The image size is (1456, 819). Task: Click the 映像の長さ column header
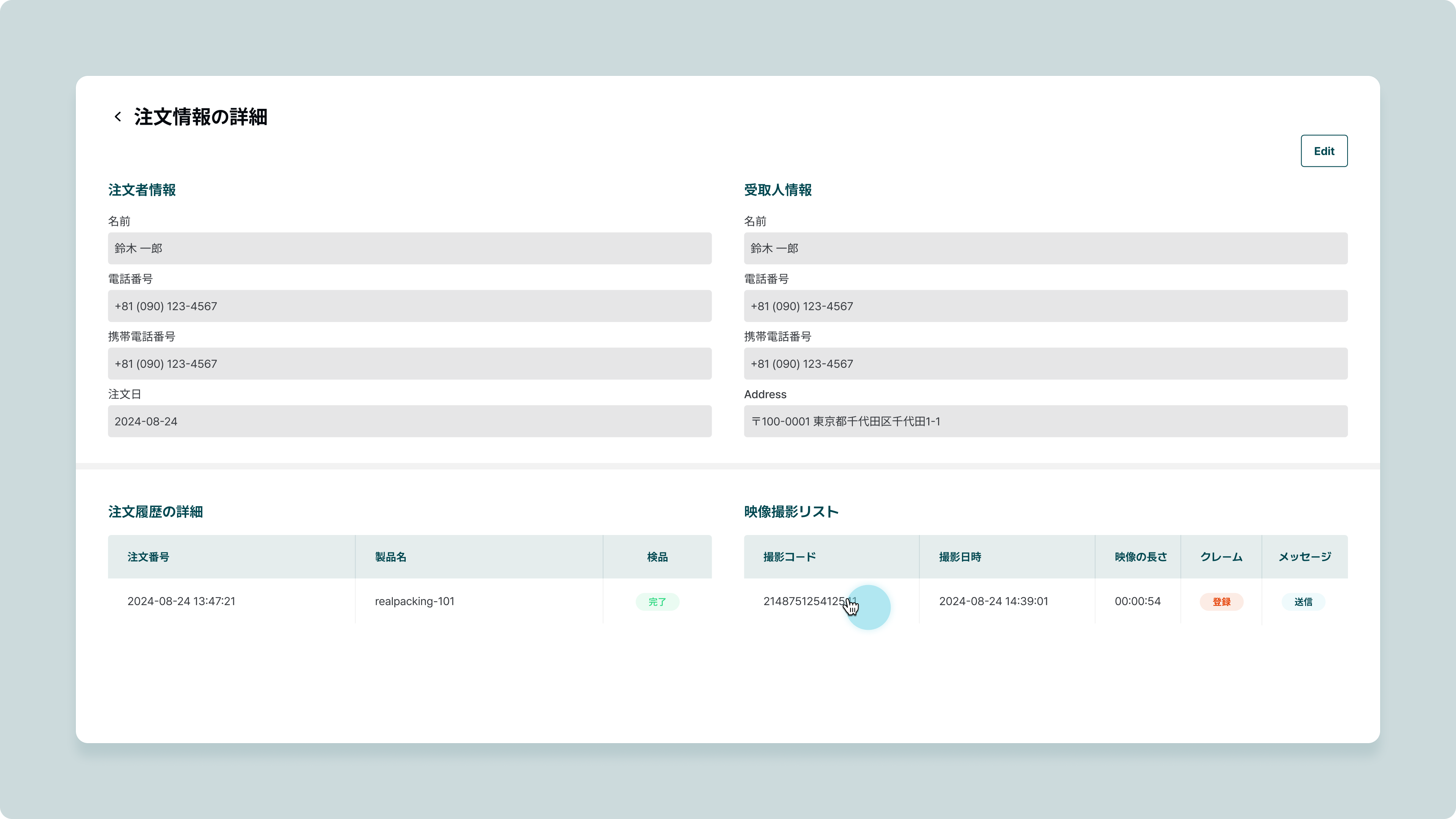pos(1140,557)
